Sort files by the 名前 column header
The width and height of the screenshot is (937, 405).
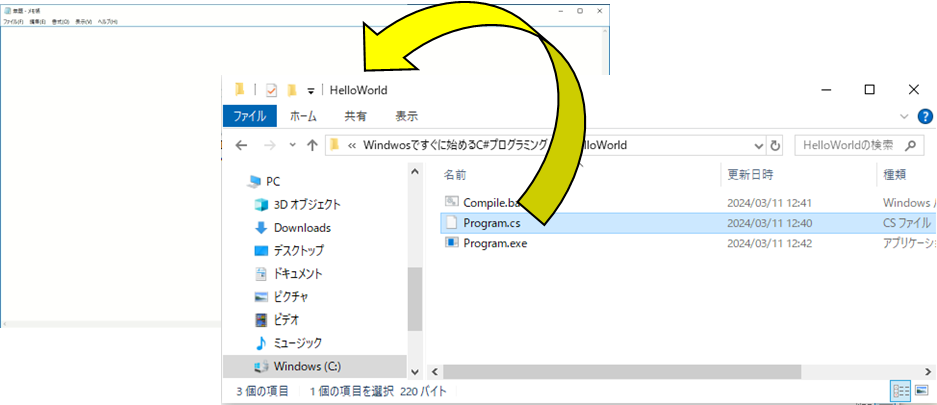(x=455, y=175)
